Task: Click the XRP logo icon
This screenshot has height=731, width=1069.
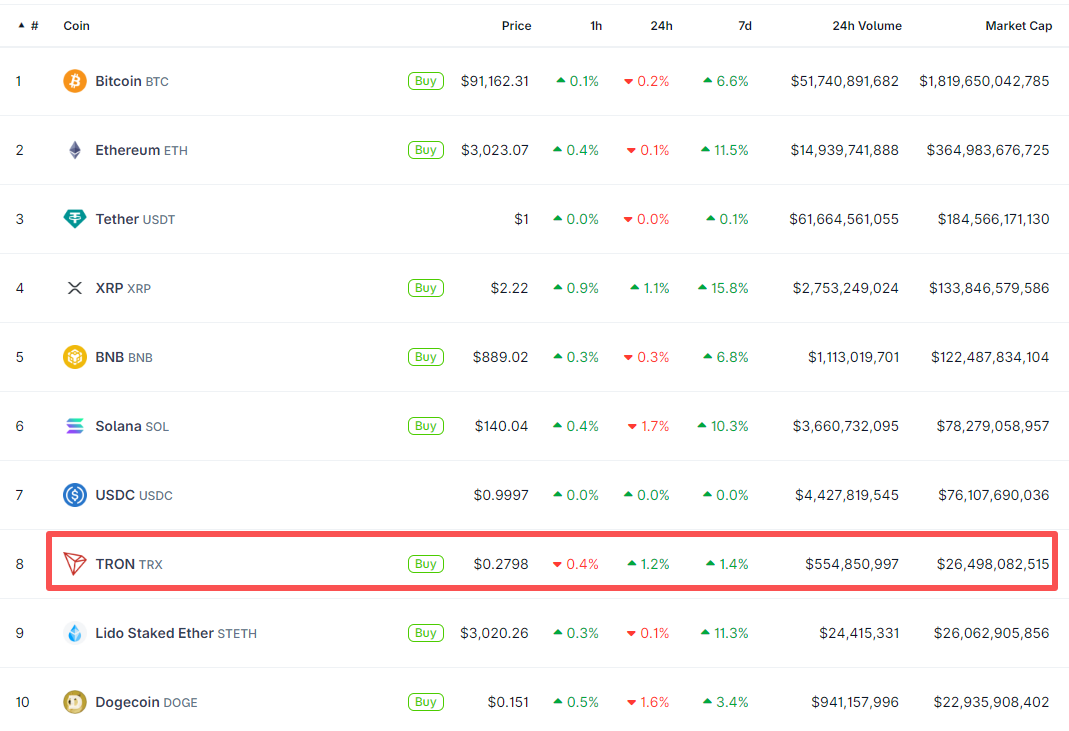Action: pyautogui.click(x=75, y=288)
